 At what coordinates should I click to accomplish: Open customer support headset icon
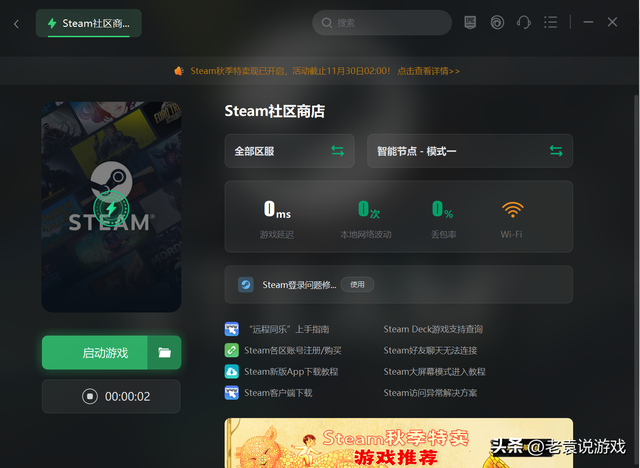tap(524, 22)
